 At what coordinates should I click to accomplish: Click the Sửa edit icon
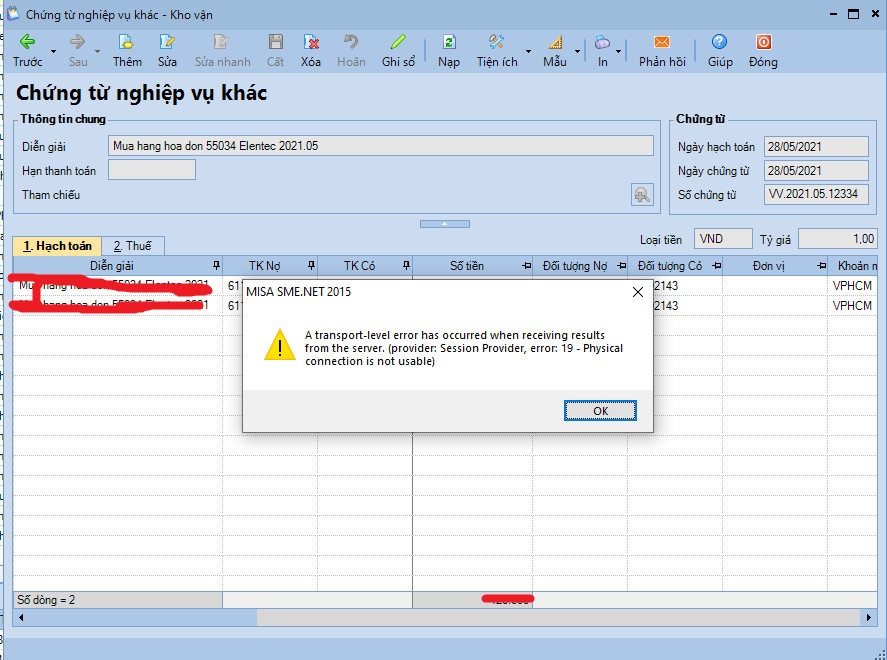[167, 42]
